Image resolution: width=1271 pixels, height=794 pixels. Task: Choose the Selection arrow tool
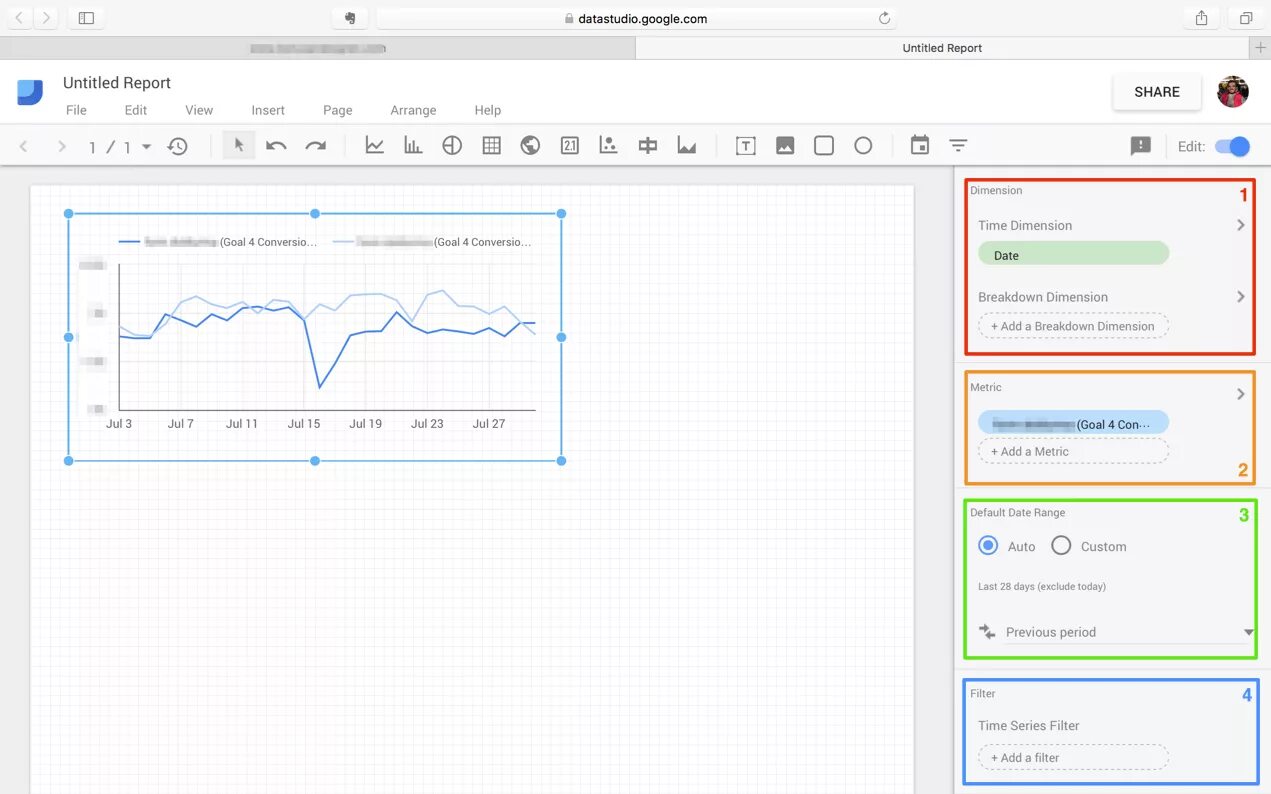tap(238, 146)
